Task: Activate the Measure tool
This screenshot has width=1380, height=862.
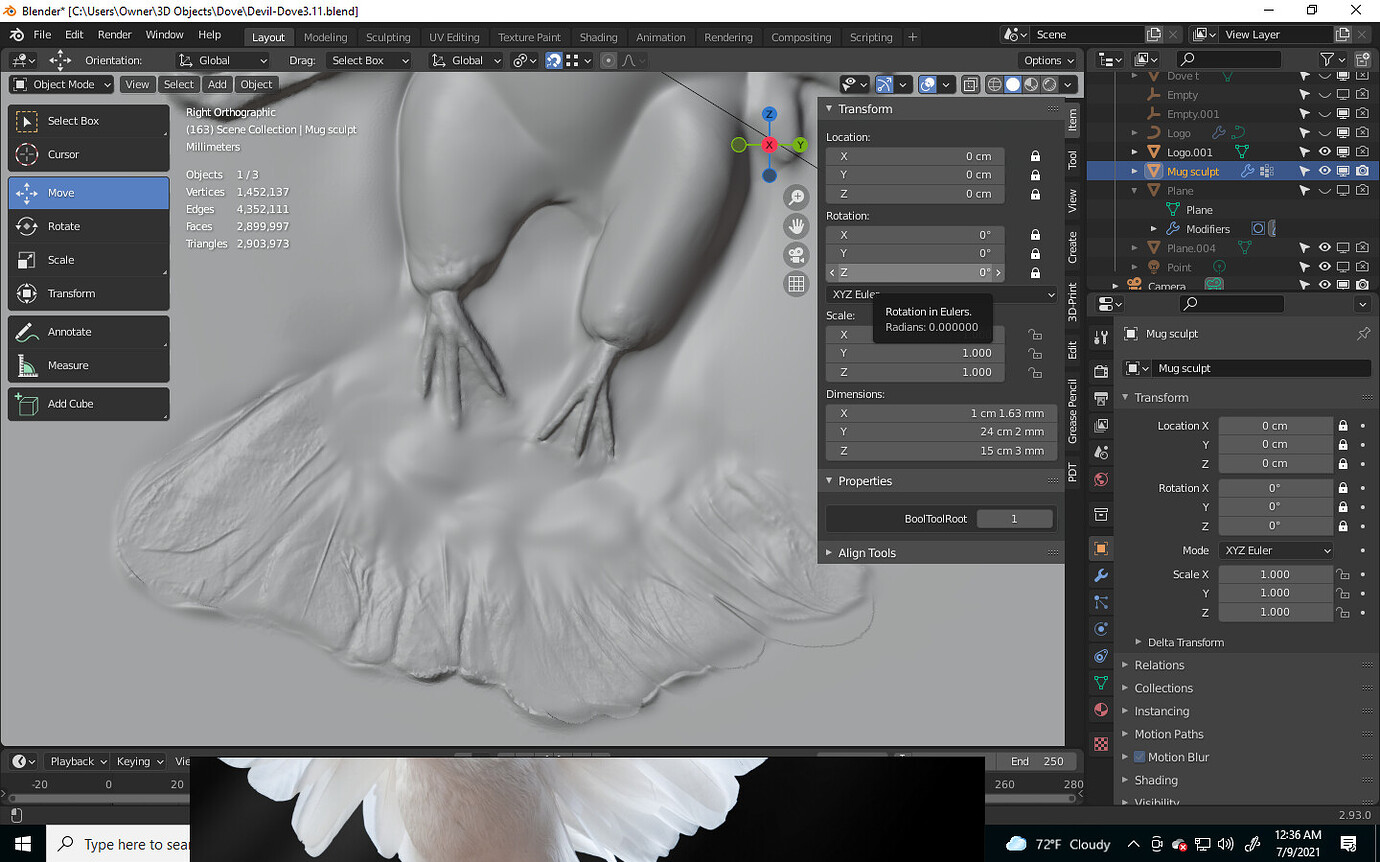Action: click(x=88, y=366)
